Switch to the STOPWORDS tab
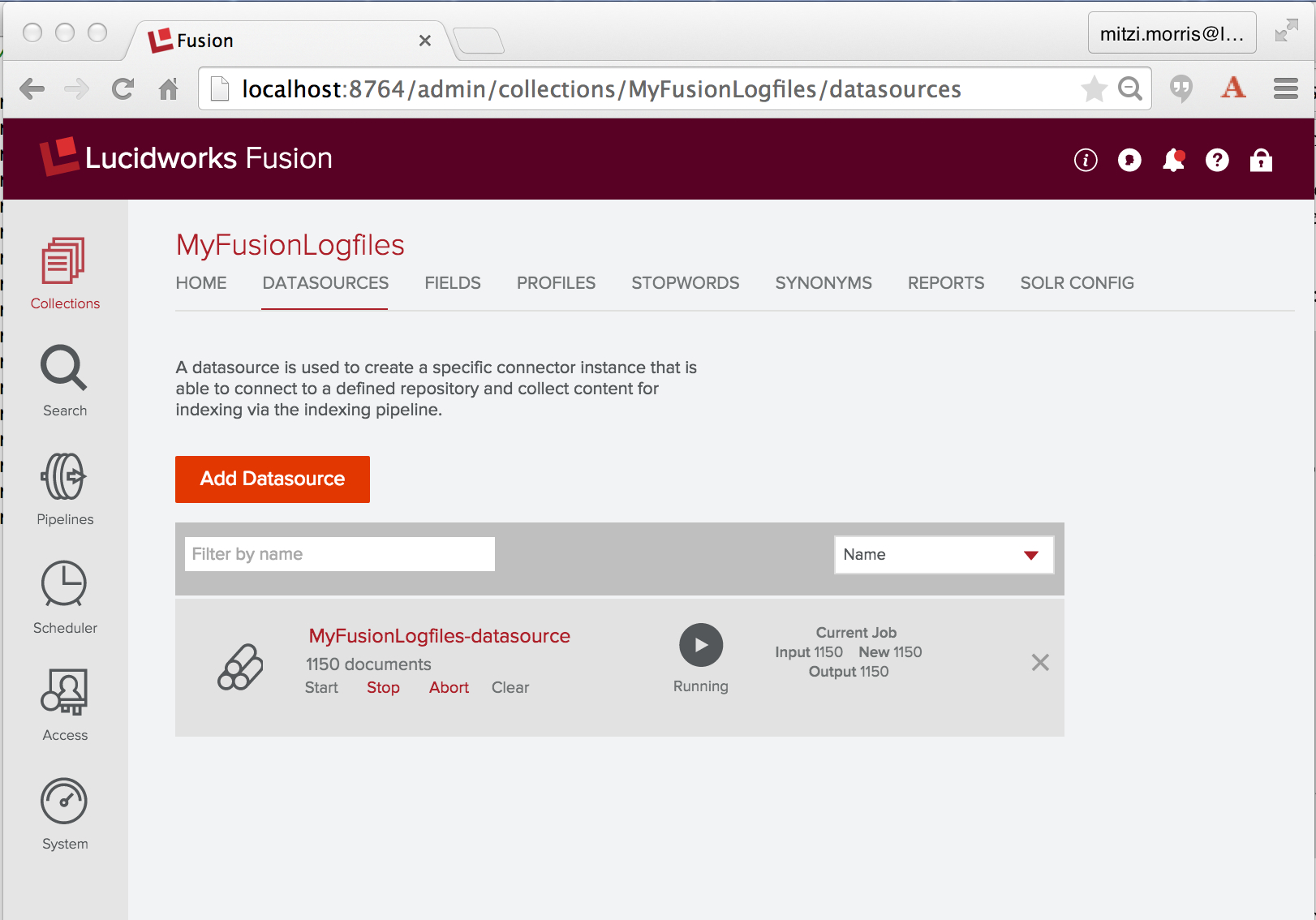This screenshot has height=920, width=1316. [x=686, y=283]
